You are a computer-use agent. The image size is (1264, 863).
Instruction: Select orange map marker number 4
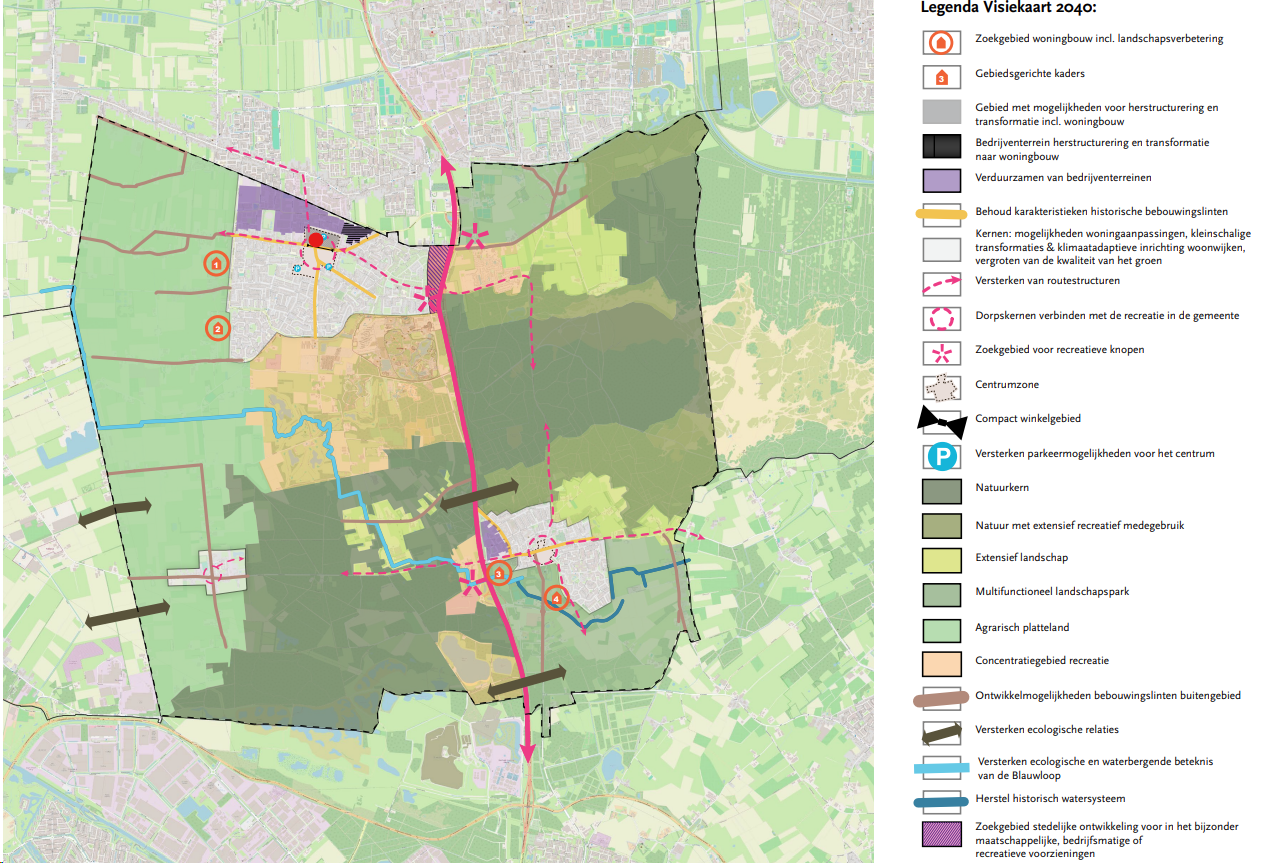coord(558,598)
